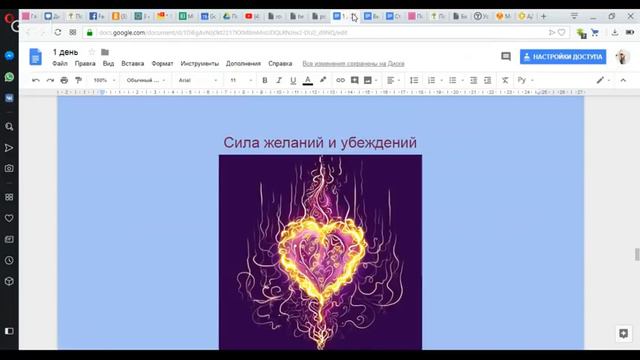Open the input tools language dropdown

pos(526,80)
